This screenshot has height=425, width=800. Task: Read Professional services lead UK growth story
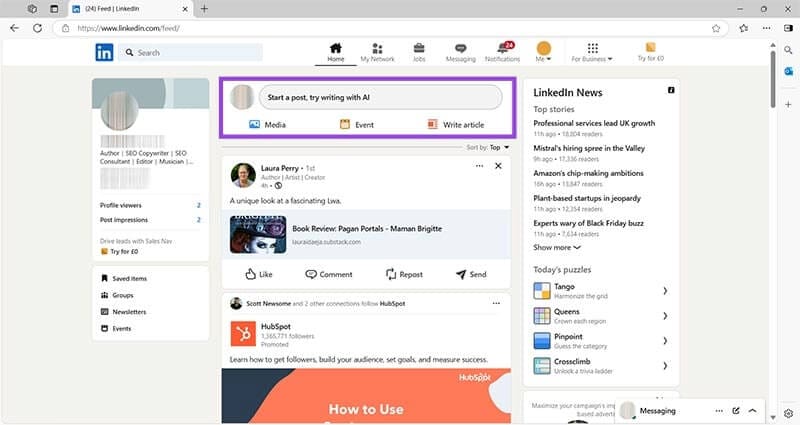click(594, 123)
